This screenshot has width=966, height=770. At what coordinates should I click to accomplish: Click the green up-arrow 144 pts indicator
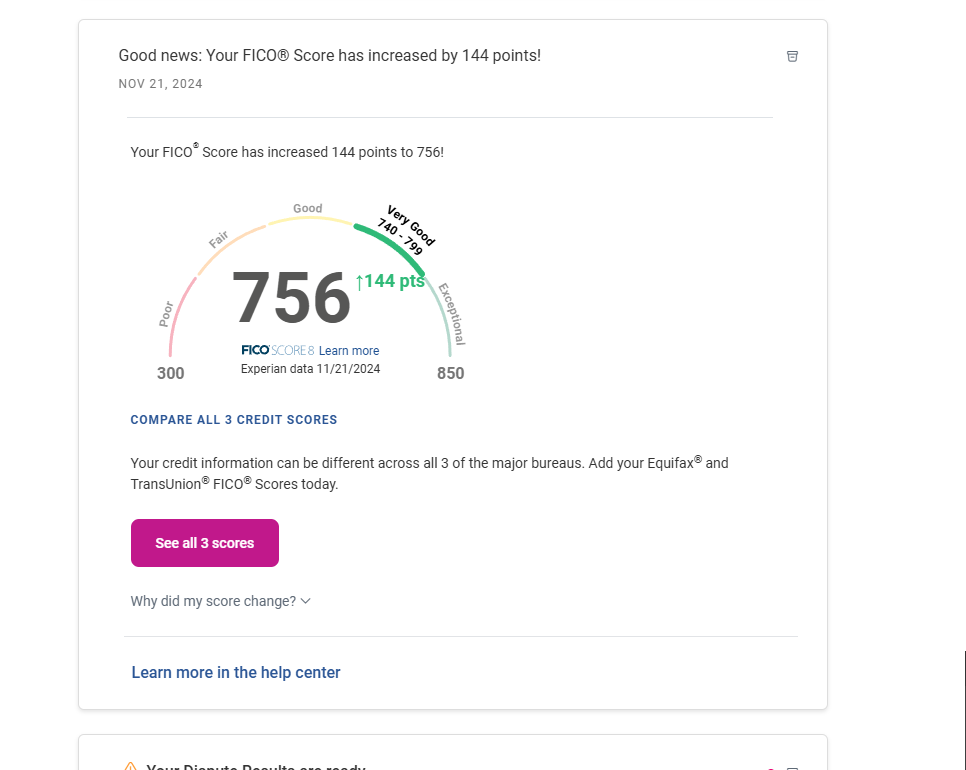390,281
